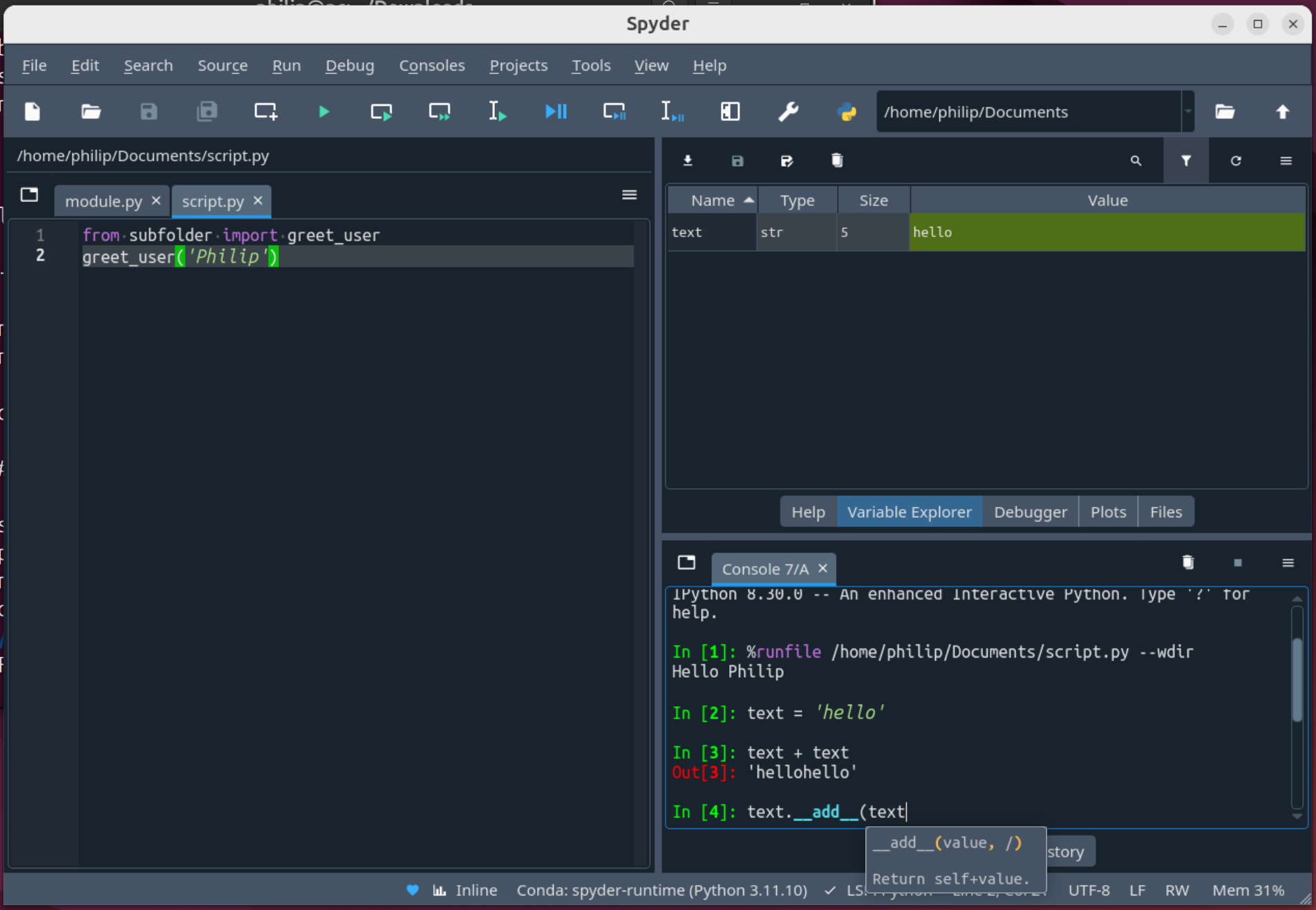This screenshot has height=910, width=1316.
Task: Click the green hello value cell
Action: [1107, 232]
